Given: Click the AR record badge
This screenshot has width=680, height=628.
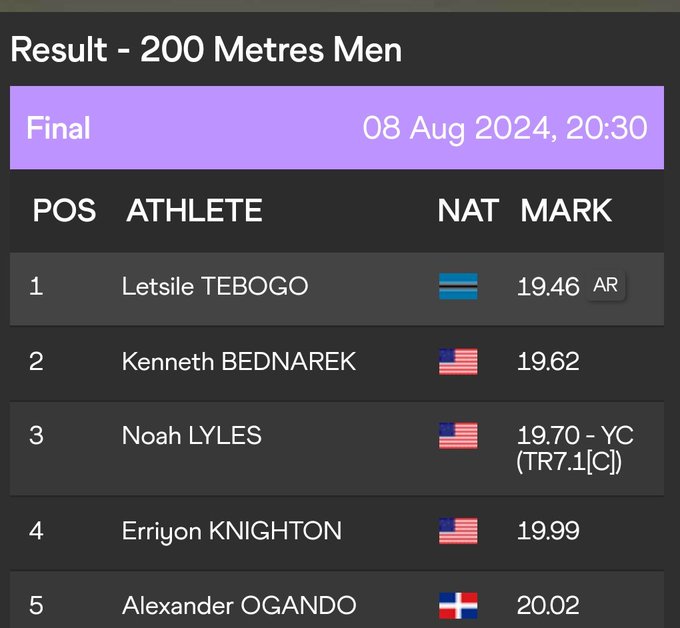Looking at the screenshot, I should pos(605,285).
